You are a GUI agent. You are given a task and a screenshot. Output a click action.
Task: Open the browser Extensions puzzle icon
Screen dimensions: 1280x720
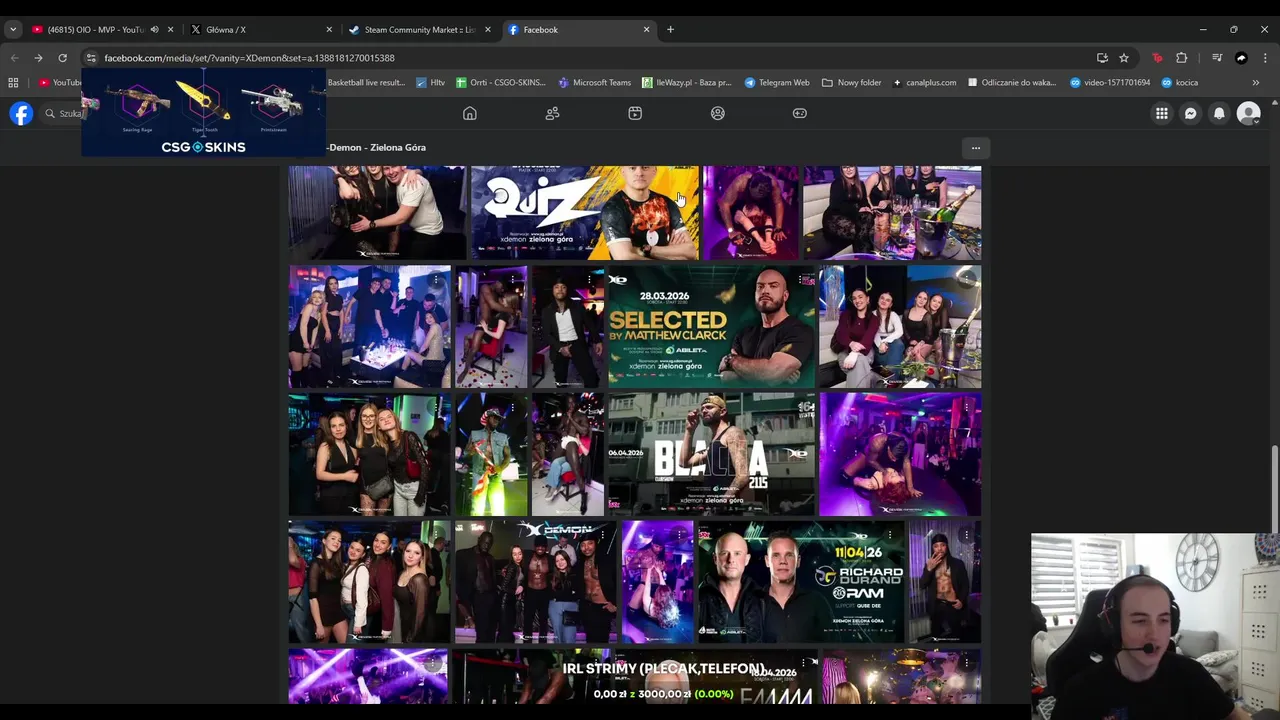point(1181,58)
